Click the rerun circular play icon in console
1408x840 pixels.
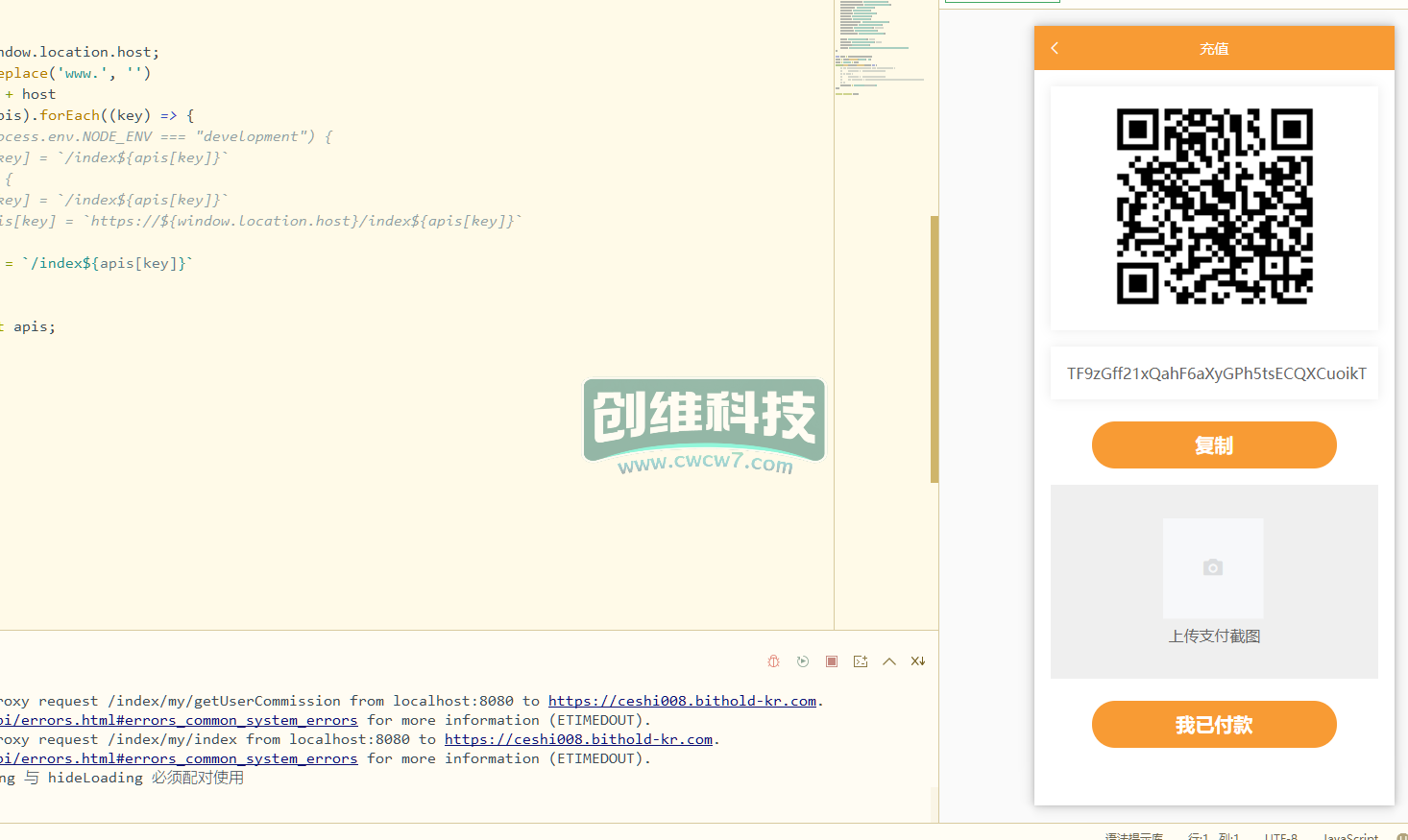point(803,661)
